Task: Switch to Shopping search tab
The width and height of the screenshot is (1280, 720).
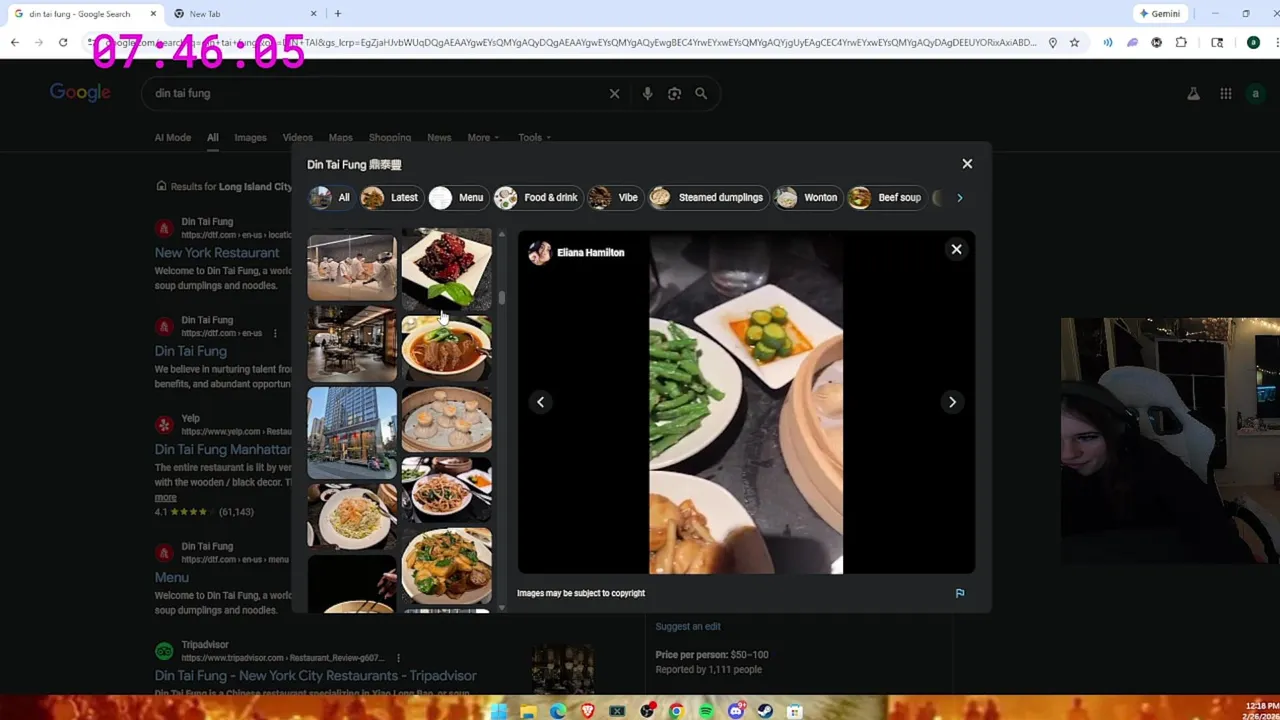Action: (x=390, y=138)
